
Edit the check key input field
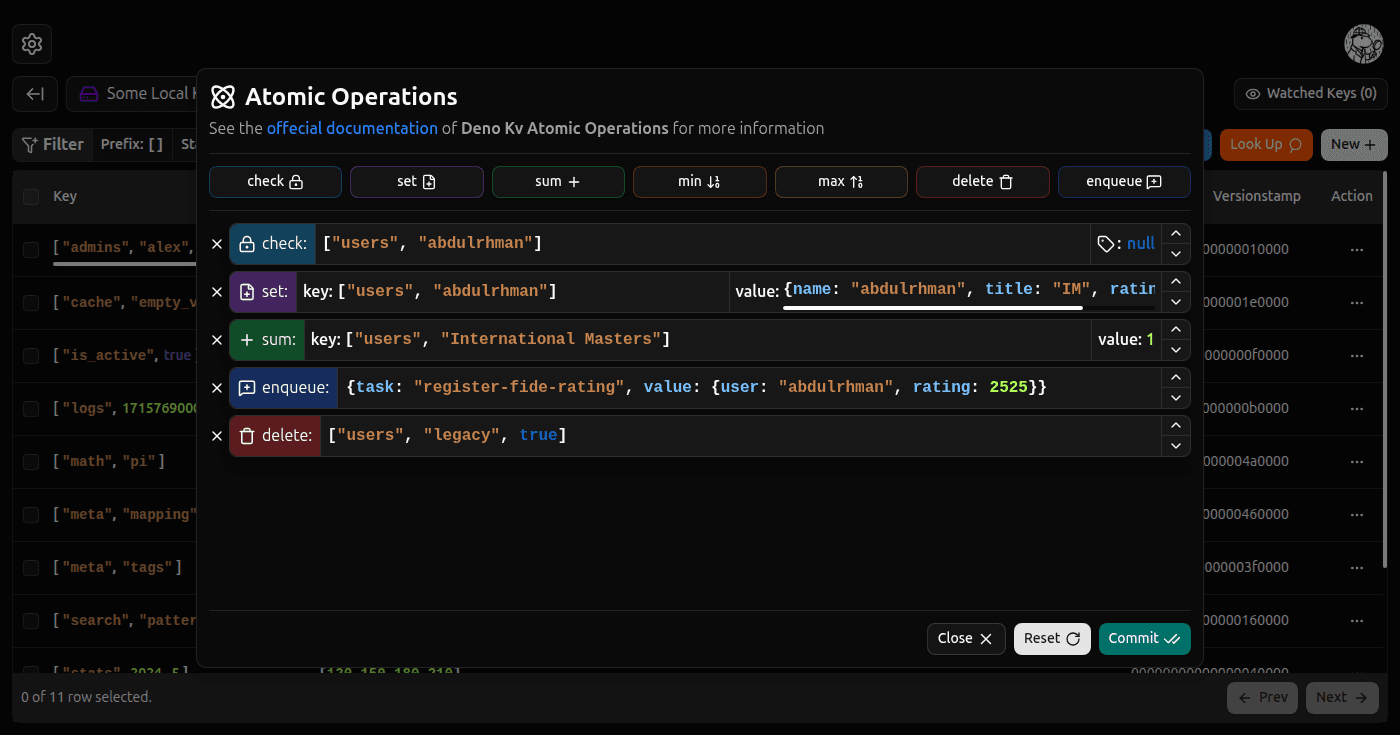tap(702, 243)
